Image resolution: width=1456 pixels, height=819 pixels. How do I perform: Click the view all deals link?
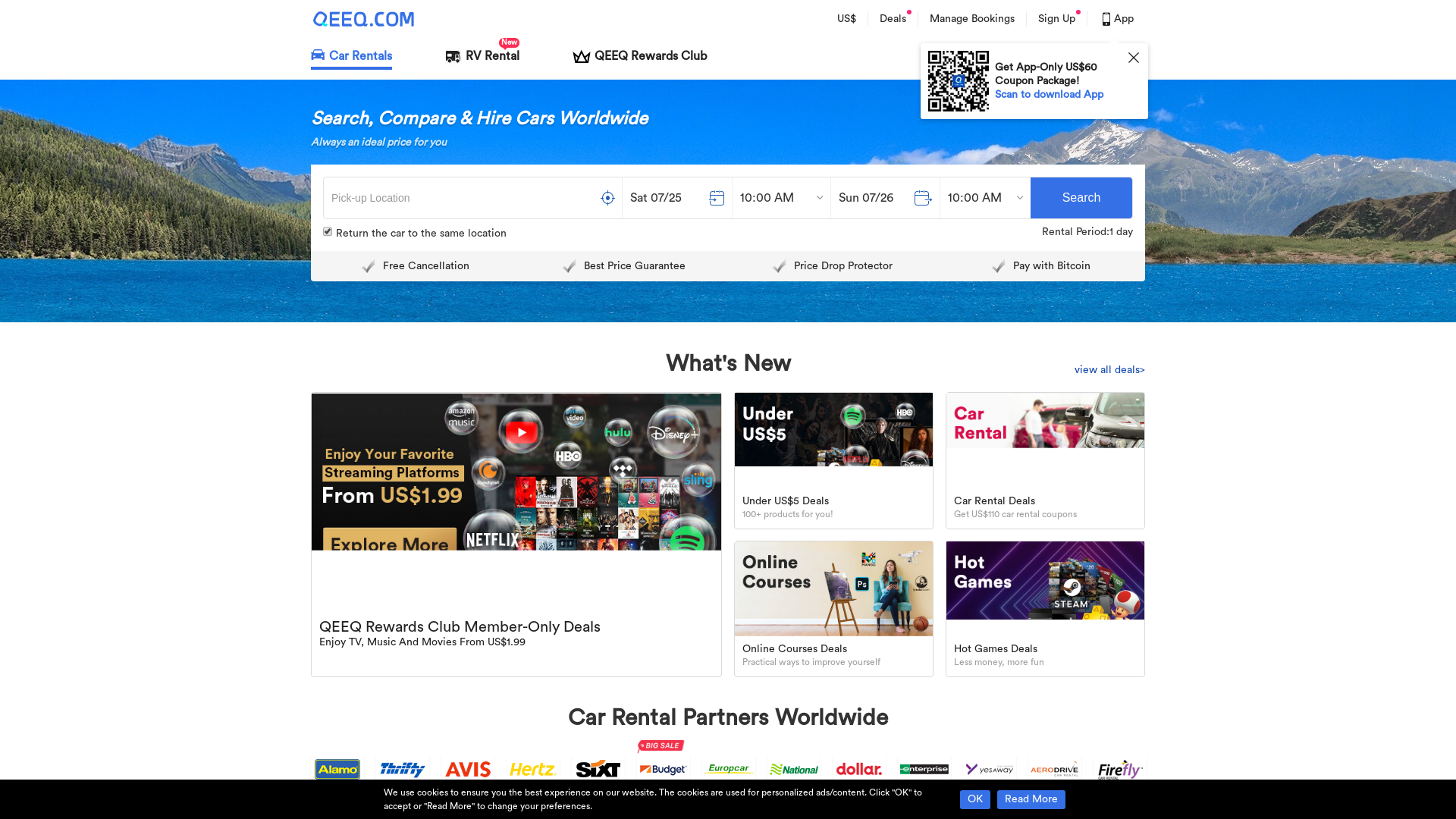pos(1109,370)
